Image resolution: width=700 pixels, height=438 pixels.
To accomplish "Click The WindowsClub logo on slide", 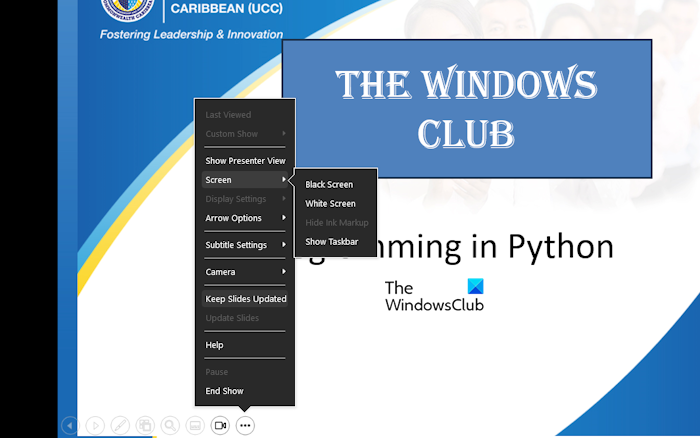I will (434, 296).
